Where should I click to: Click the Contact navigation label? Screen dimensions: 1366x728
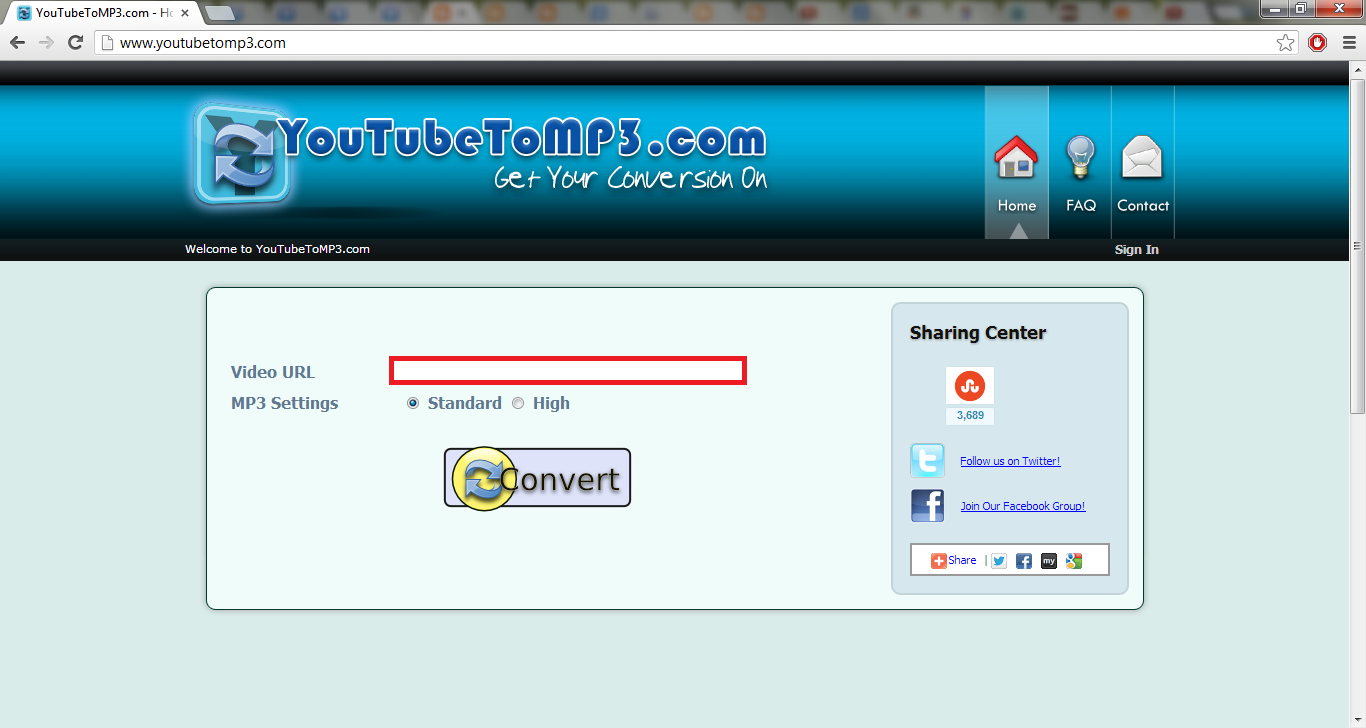coord(1143,205)
